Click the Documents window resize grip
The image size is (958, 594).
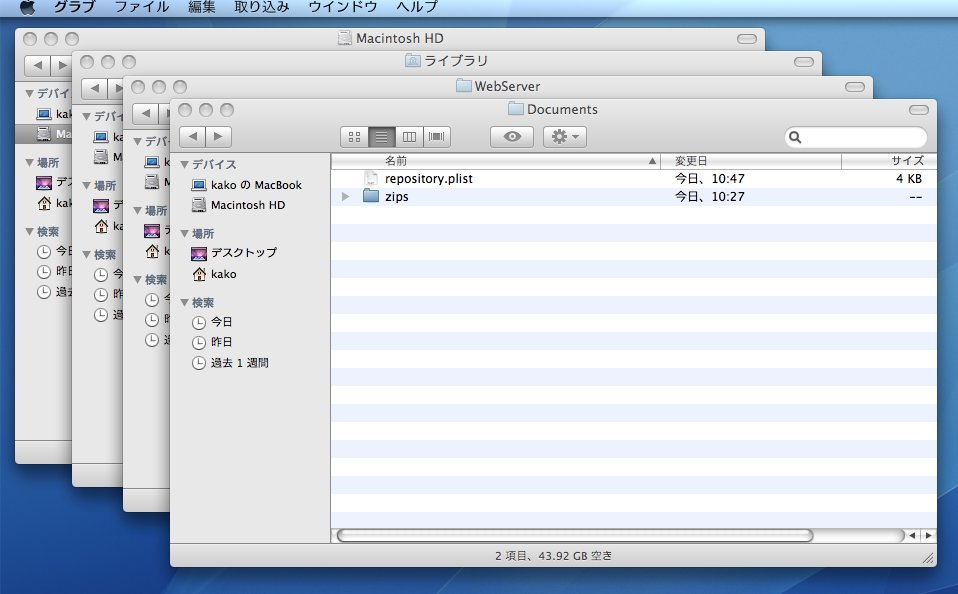pos(928,557)
